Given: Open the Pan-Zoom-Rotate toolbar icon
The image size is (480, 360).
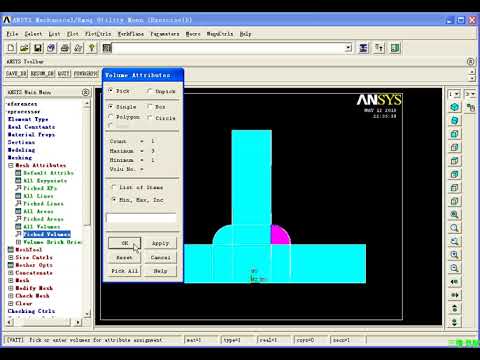Looking at the screenshot, I should pos(51,48).
